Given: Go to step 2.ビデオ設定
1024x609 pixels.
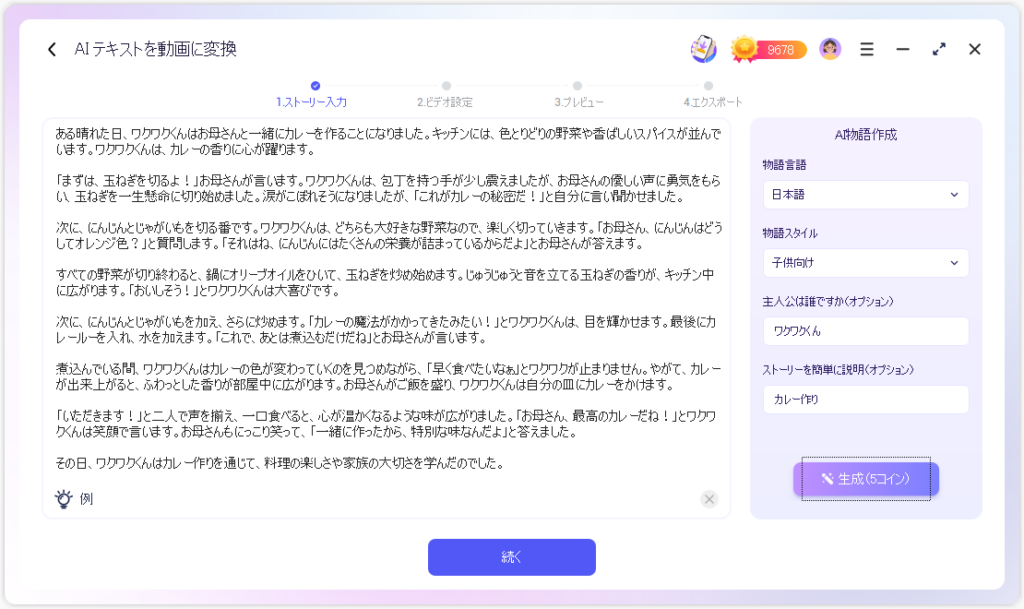Looking at the screenshot, I should pyautogui.click(x=445, y=102).
